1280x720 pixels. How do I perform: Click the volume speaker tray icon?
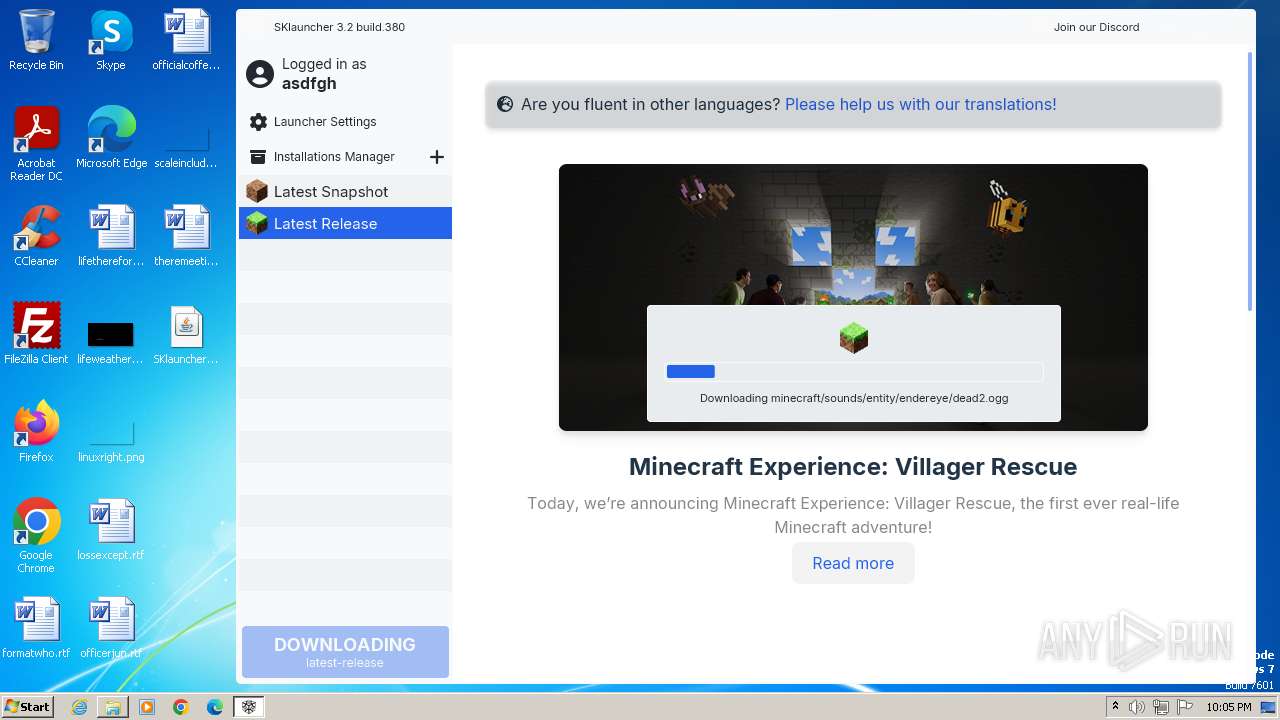click(1137, 707)
